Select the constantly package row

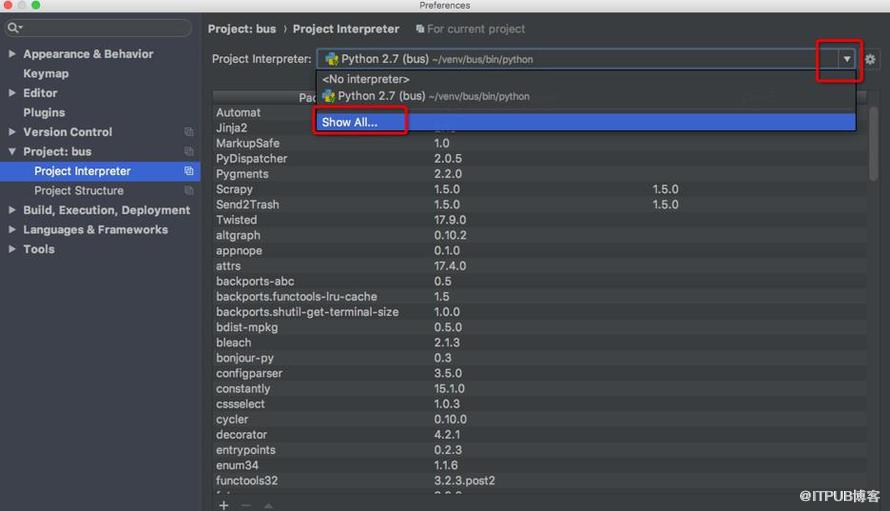[x=539, y=388]
